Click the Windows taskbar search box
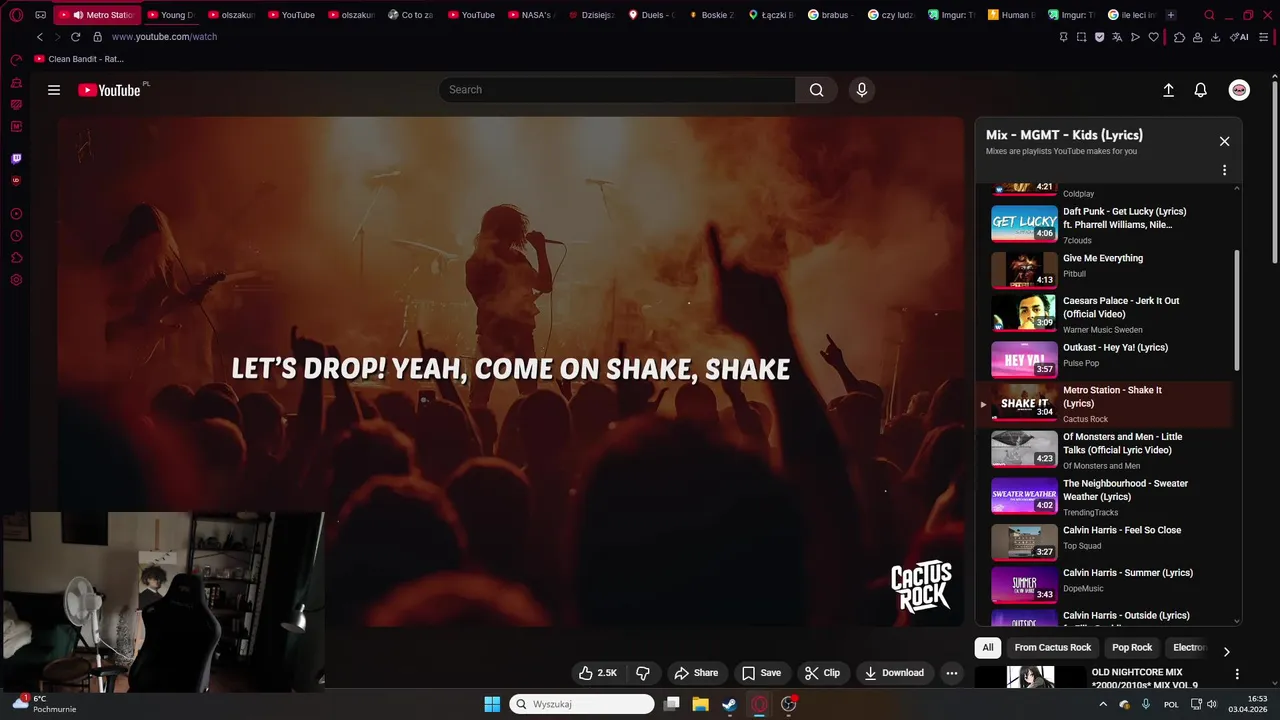This screenshot has width=1280, height=720. (582, 704)
